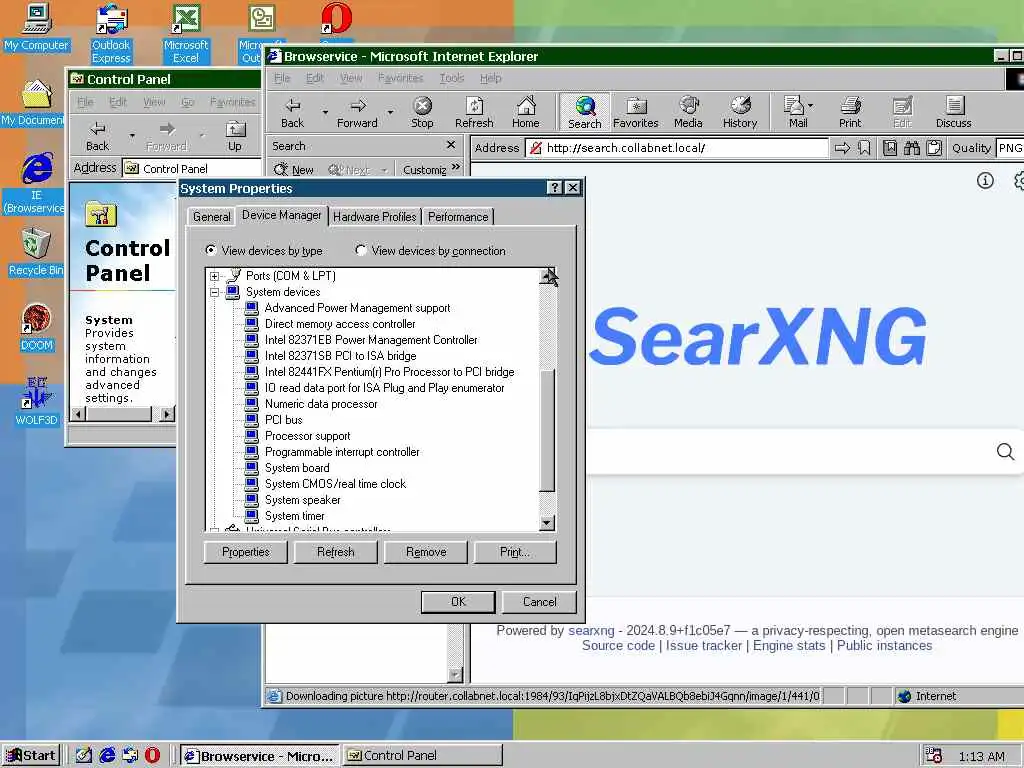Click the Up button in Control Panel window
Viewport: 1024px width, 768px height.
click(235, 136)
